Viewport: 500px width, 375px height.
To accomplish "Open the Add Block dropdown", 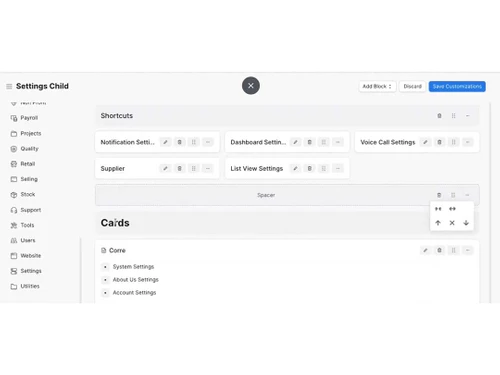I will pos(377,86).
